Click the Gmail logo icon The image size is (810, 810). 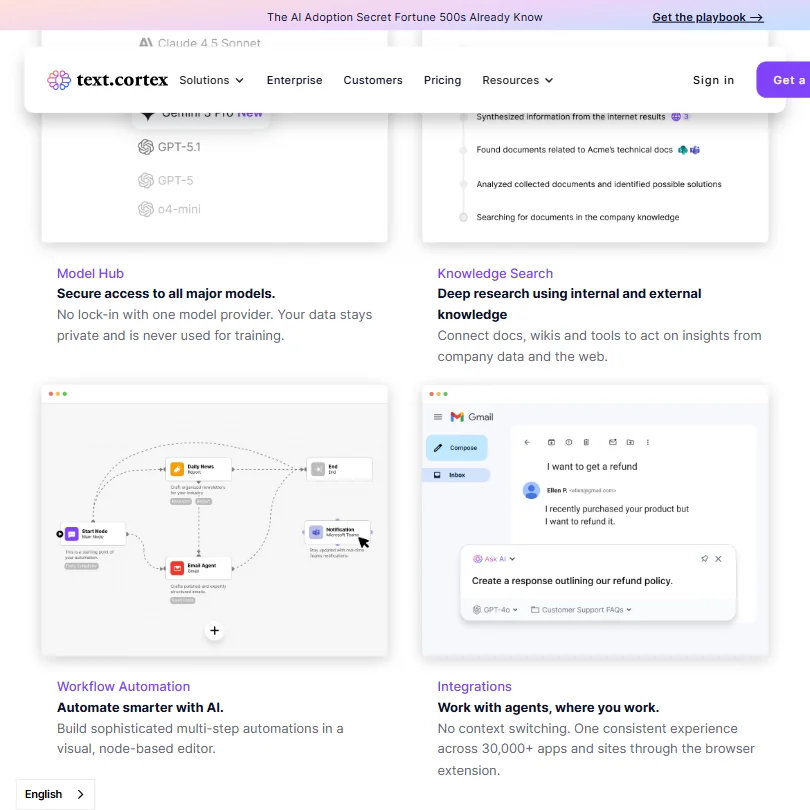pyautogui.click(x=457, y=417)
